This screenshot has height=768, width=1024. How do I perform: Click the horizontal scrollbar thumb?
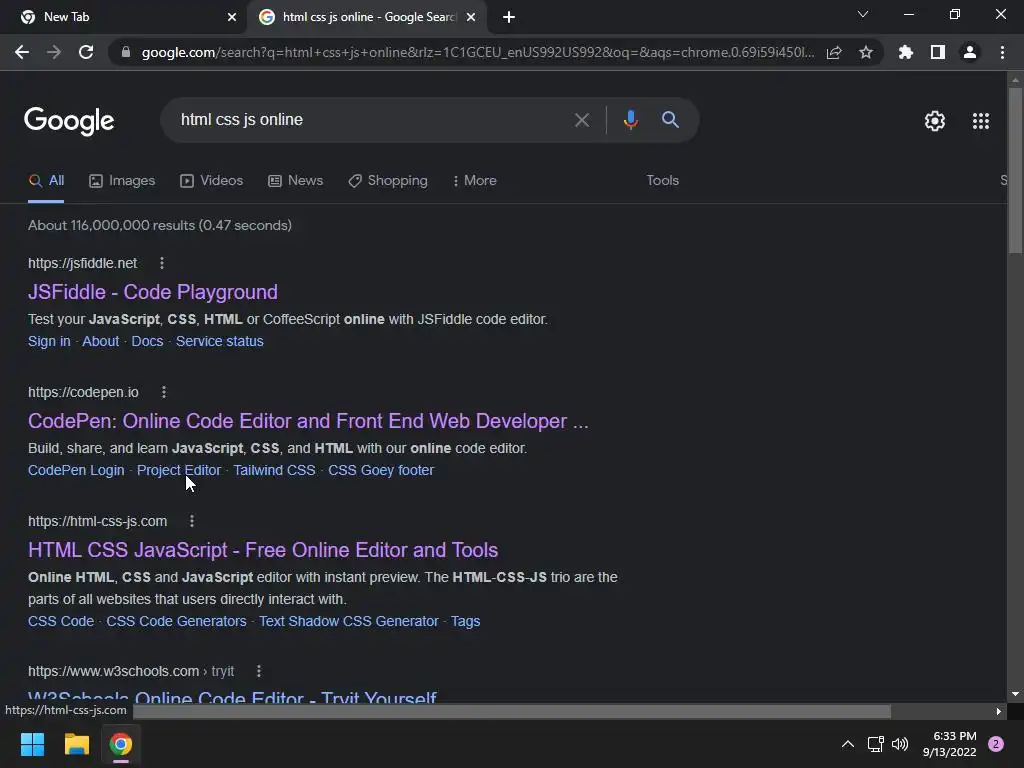512,711
